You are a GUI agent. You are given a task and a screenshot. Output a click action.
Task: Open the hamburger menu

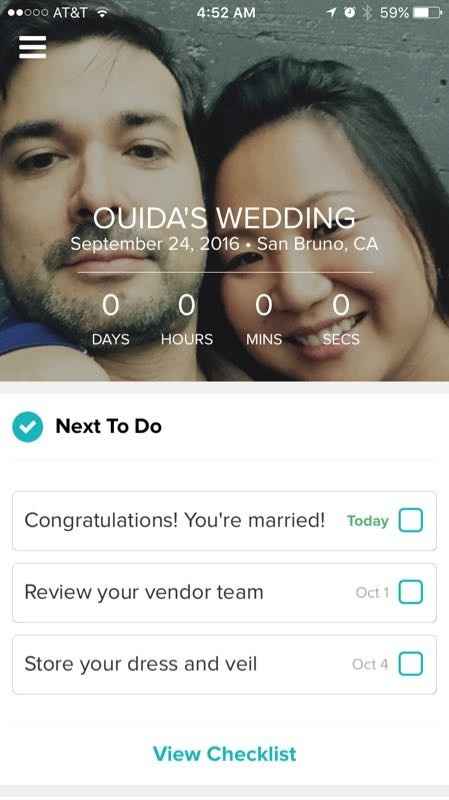(x=33, y=47)
